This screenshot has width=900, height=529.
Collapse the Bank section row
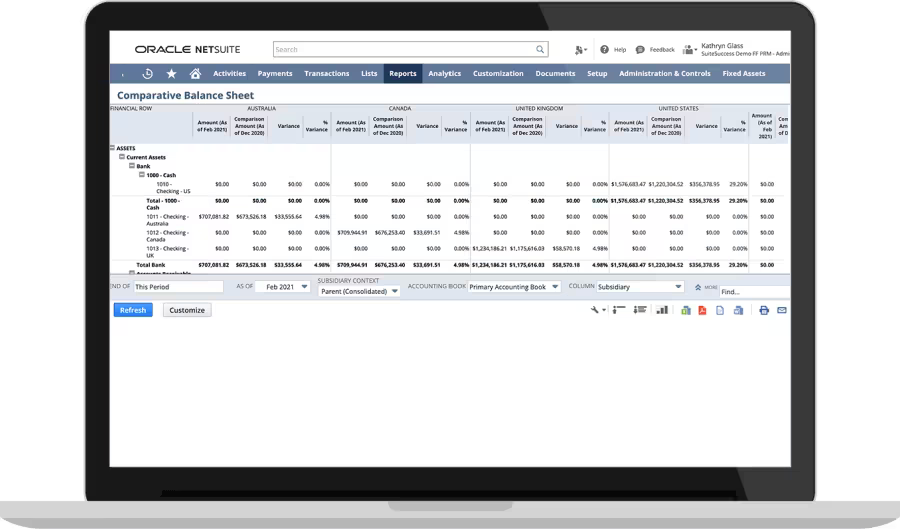[x=131, y=165]
